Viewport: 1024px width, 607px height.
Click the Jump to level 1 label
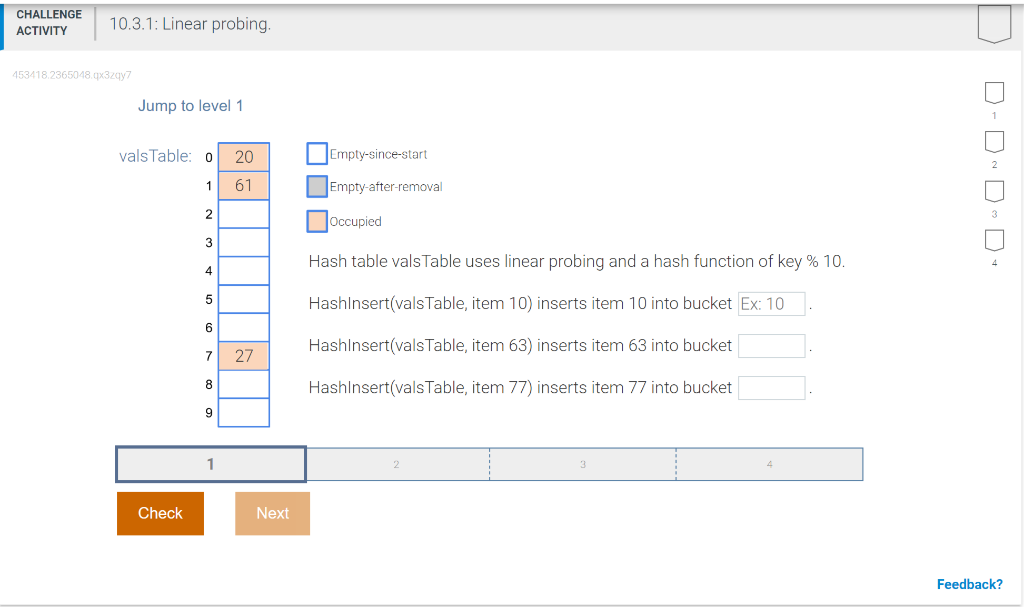[190, 105]
